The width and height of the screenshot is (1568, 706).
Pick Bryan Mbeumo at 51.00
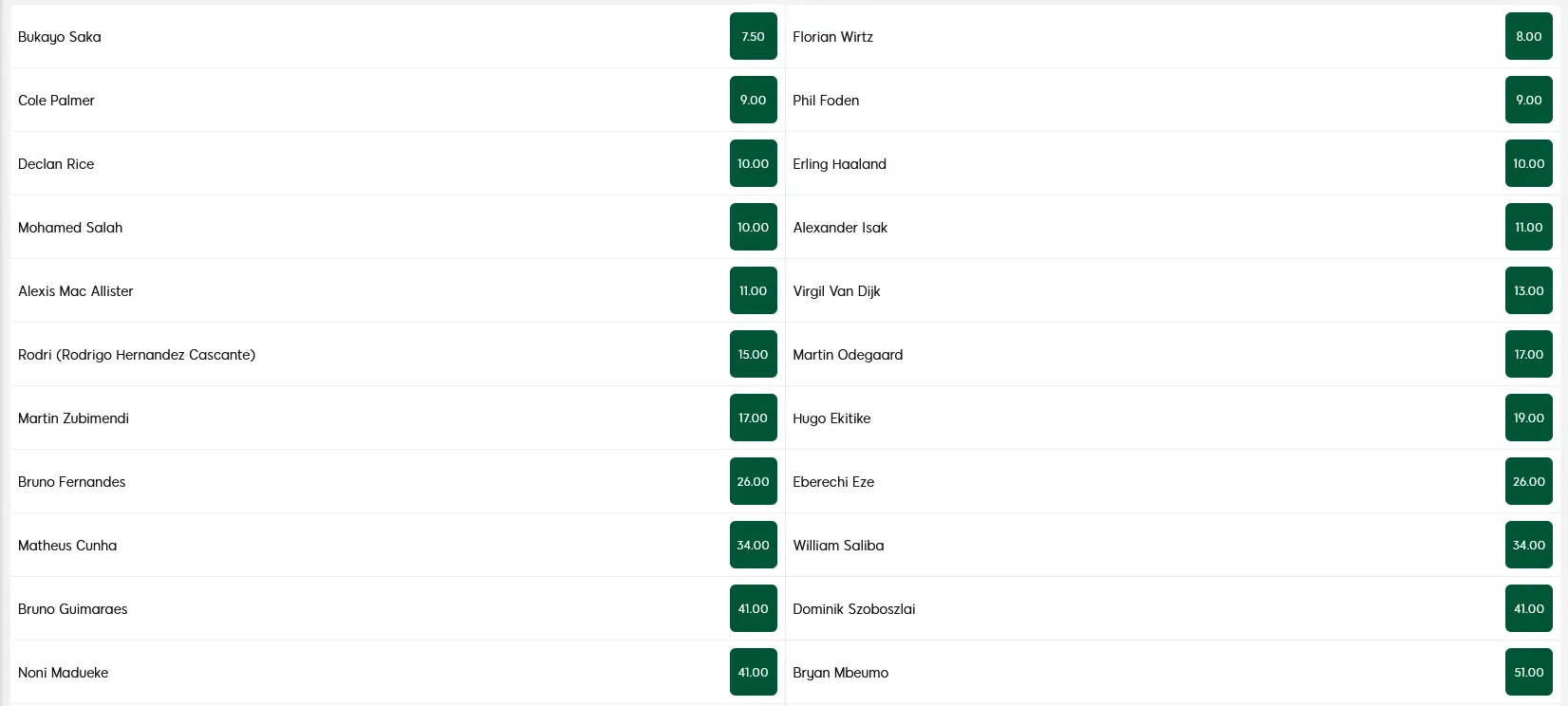tap(1528, 672)
